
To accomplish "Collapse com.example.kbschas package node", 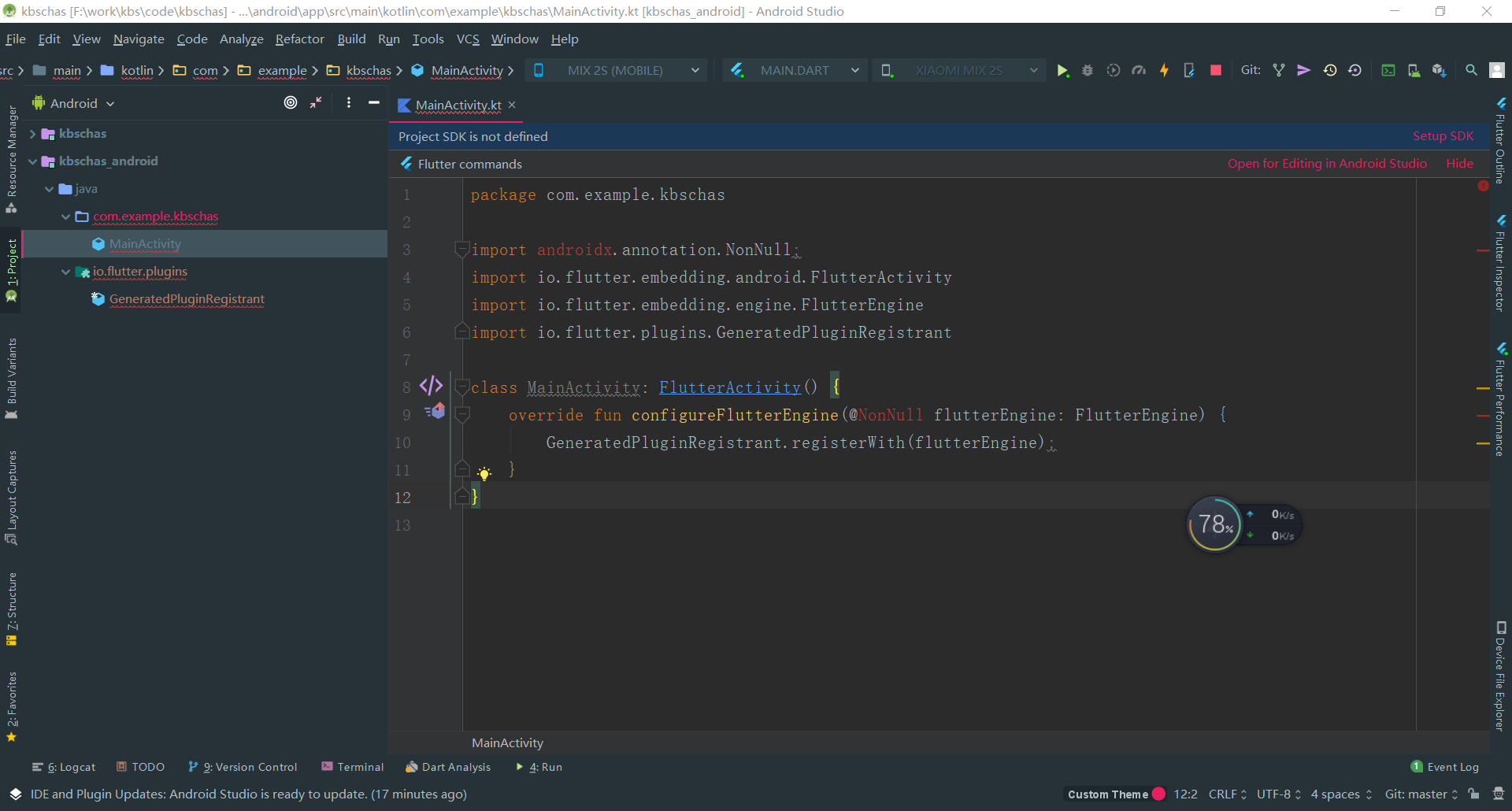I will coord(66,217).
